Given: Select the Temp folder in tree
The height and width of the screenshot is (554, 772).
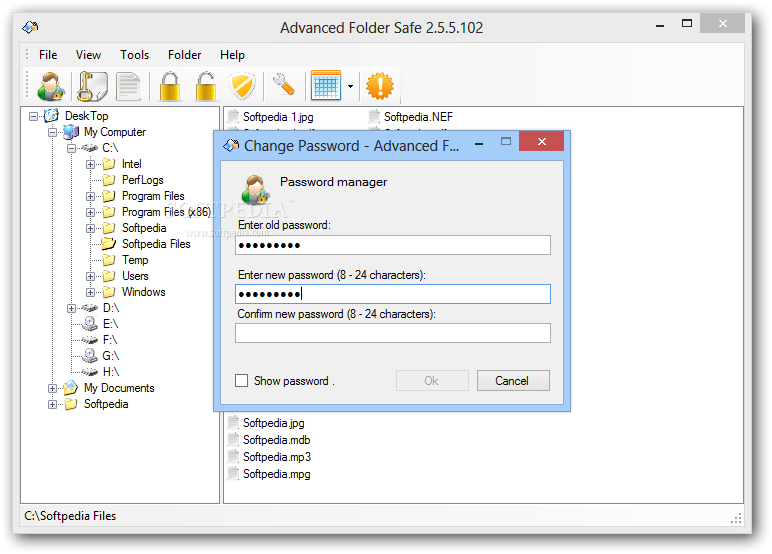Looking at the screenshot, I should (x=135, y=260).
